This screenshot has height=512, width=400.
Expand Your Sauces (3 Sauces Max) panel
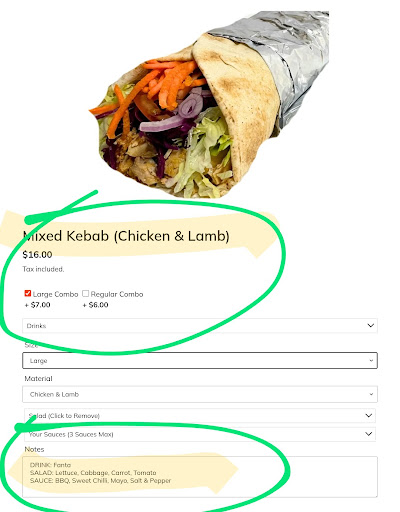tap(200, 434)
